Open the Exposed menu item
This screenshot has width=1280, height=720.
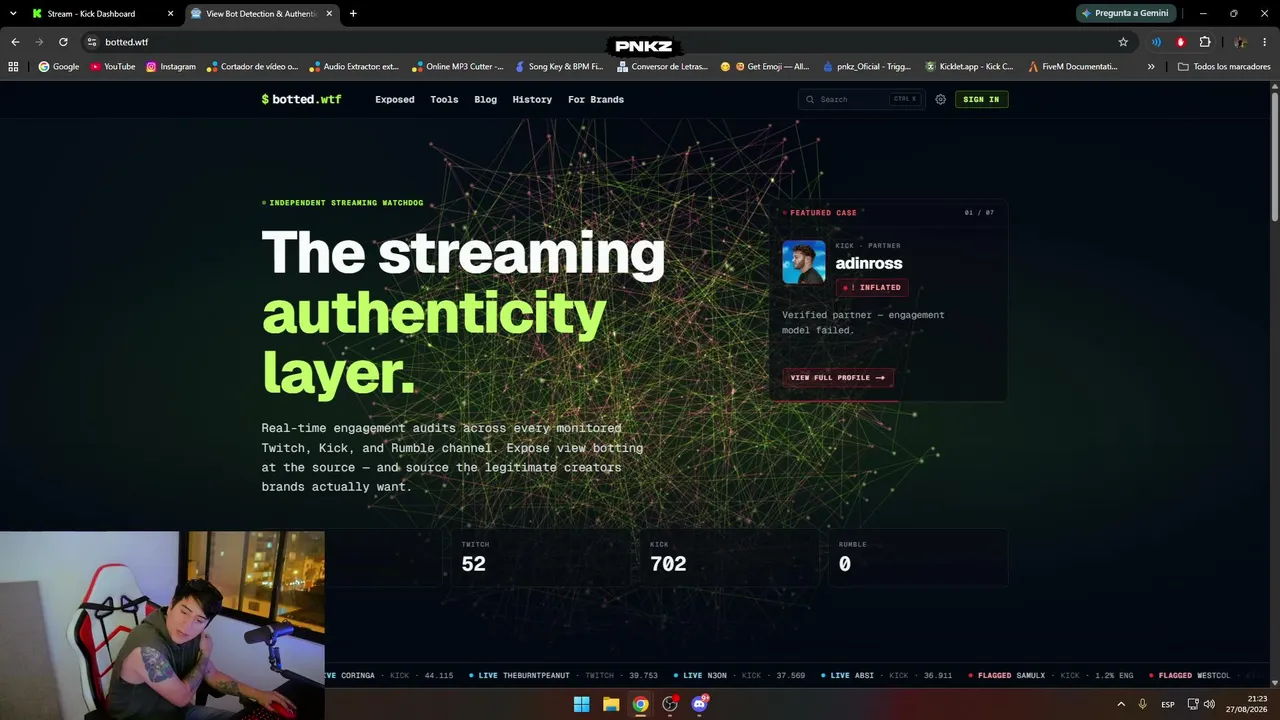coord(395,99)
